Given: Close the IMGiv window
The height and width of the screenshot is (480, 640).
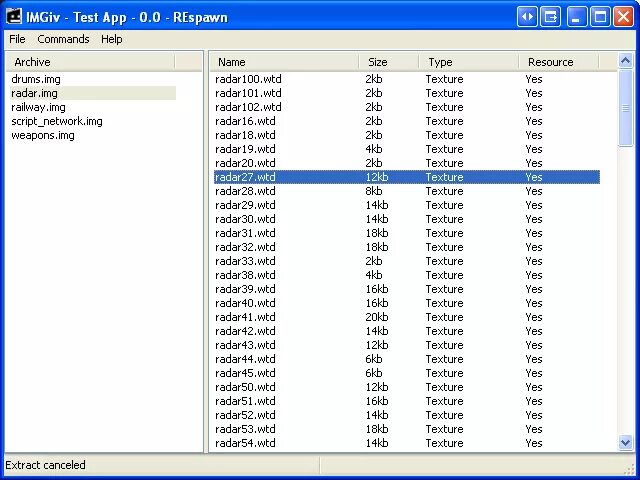Looking at the screenshot, I should 624,17.
